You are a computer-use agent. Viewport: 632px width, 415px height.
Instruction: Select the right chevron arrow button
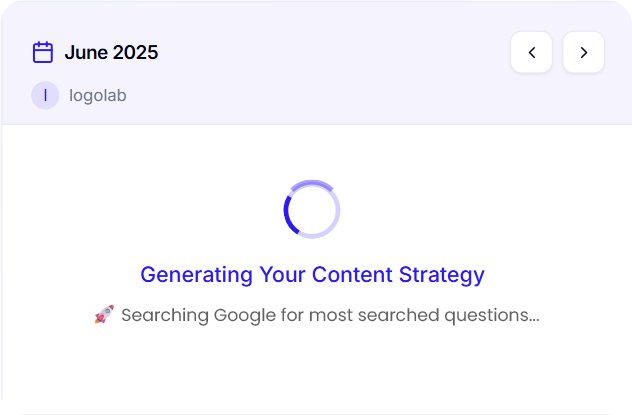(x=583, y=52)
